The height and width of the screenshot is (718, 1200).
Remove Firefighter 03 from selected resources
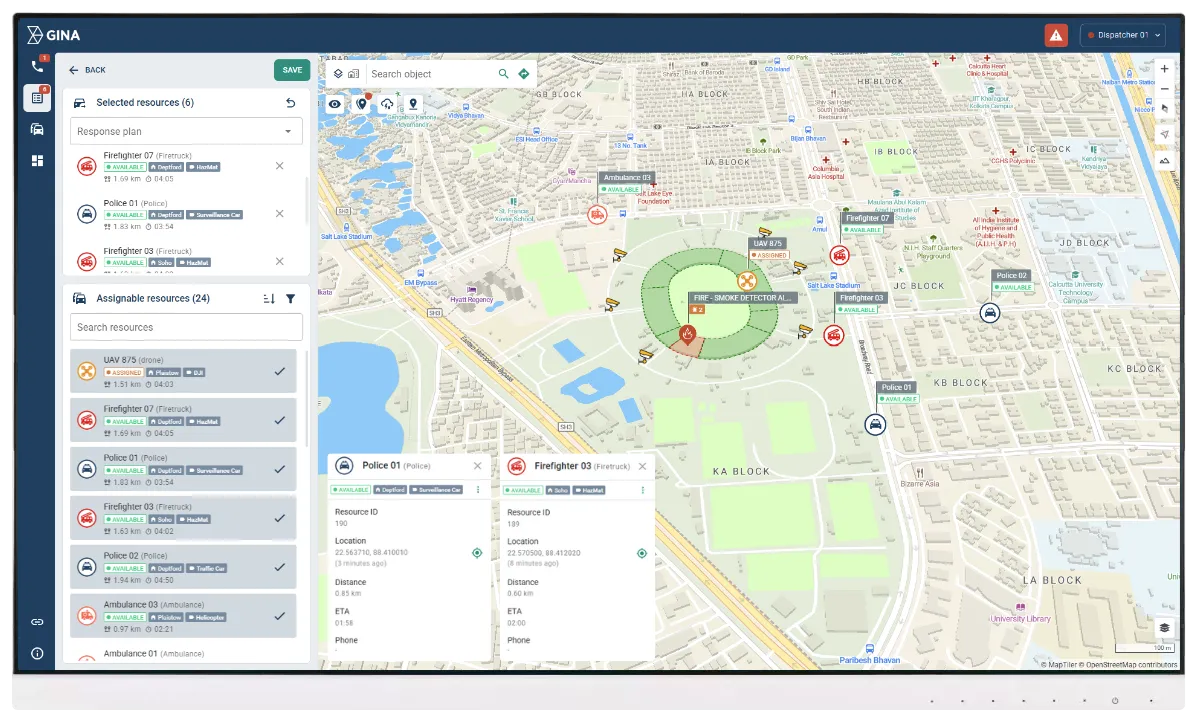tap(279, 261)
